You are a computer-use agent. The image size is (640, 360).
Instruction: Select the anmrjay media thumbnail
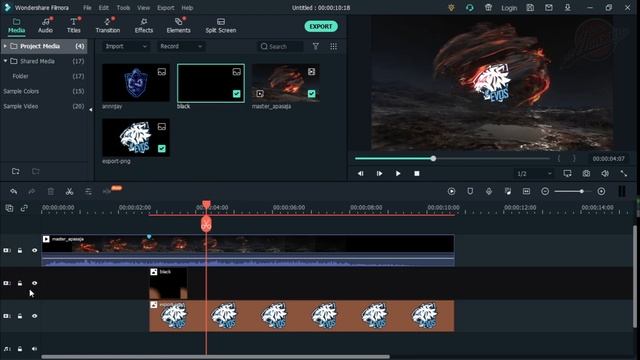click(x=136, y=83)
